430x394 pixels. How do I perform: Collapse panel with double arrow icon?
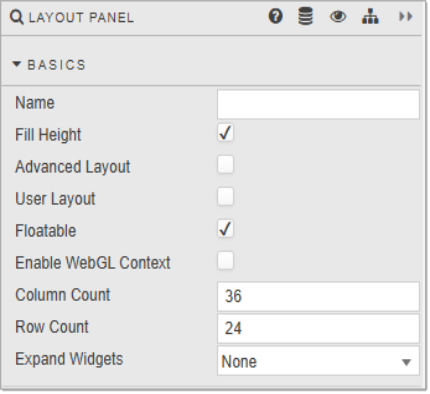[x=406, y=16]
